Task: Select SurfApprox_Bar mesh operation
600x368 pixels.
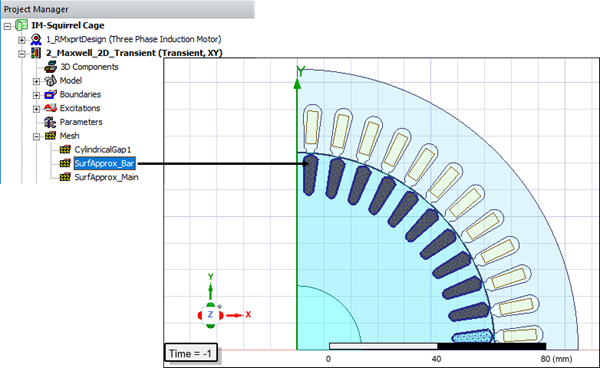Action: click(x=104, y=164)
